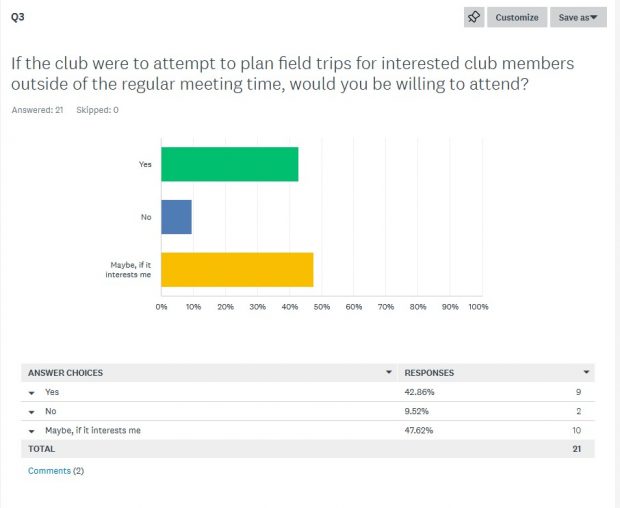Click the Yes label on chart axis
Viewport: 620px width, 508px height.
coord(145,164)
